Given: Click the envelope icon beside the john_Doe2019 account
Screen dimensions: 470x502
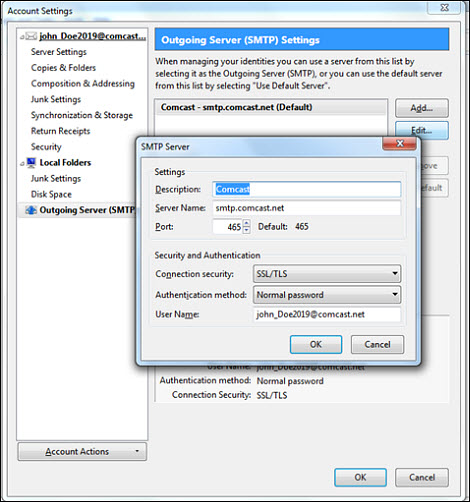Looking at the screenshot, I should (x=31, y=36).
